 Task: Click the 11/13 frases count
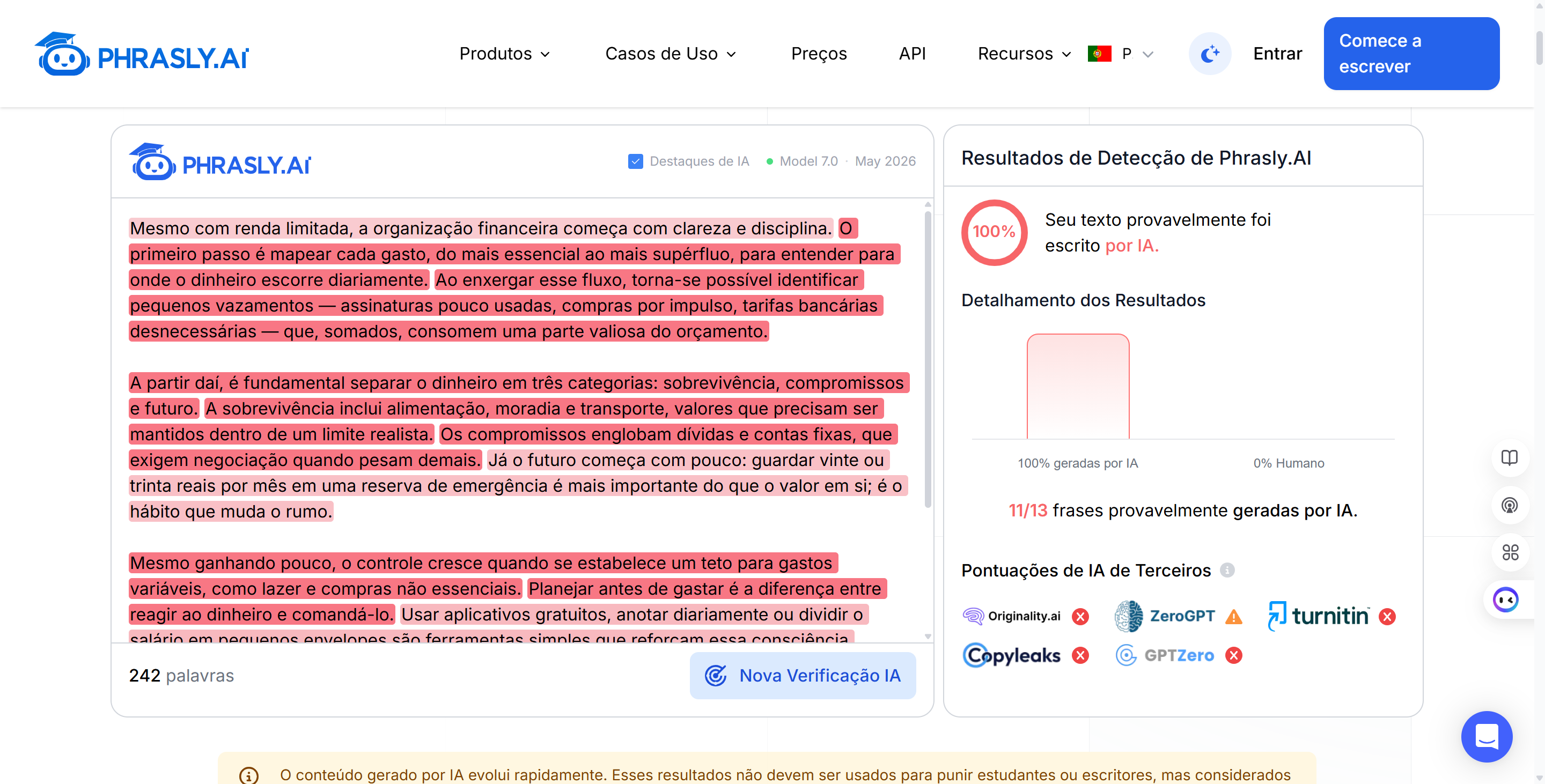point(1027,511)
